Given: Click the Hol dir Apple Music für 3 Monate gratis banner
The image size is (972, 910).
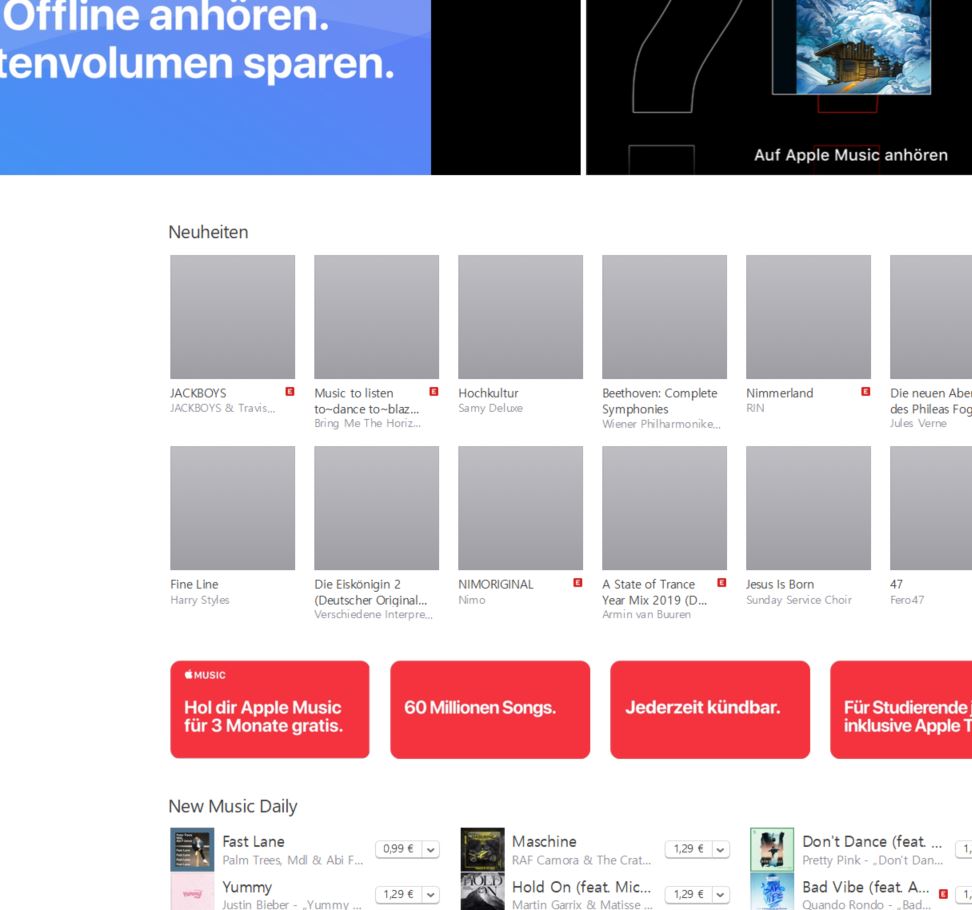Looking at the screenshot, I should point(270,709).
